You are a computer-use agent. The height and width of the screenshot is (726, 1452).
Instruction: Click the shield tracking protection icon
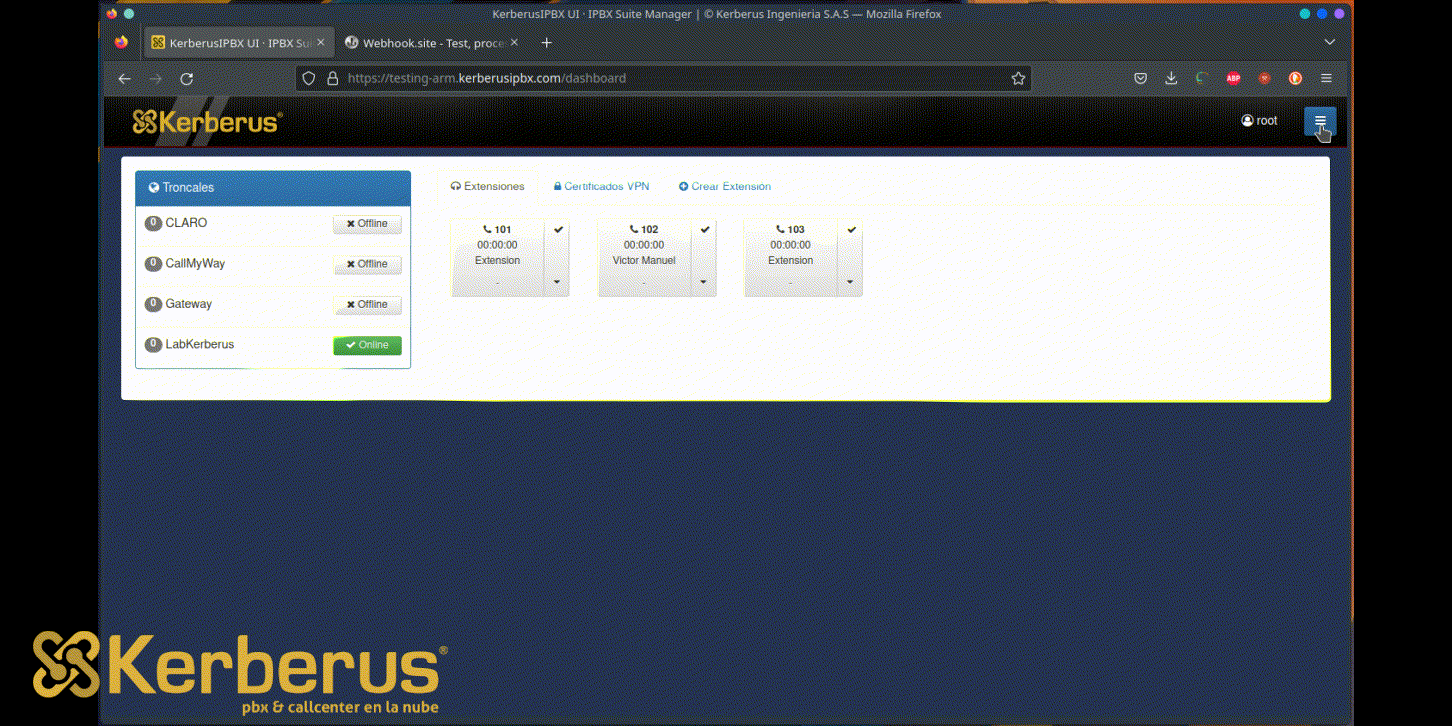pos(309,78)
